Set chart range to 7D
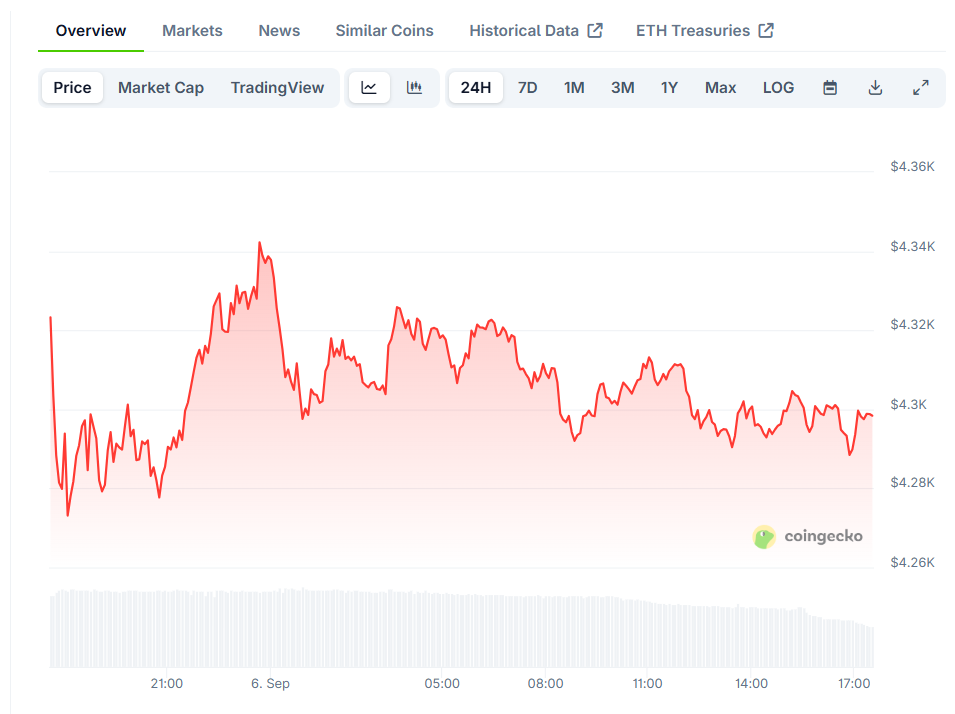The image size is (955, 714). tap(527, 88)
